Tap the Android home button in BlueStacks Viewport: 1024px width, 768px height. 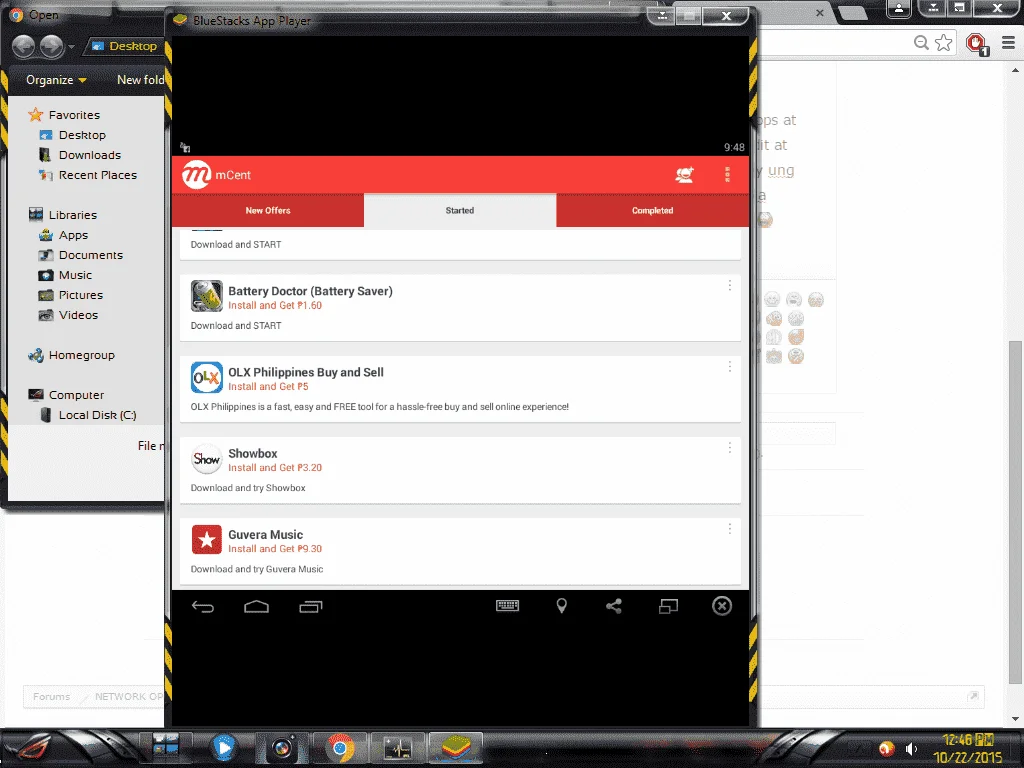tap(257, 607)
